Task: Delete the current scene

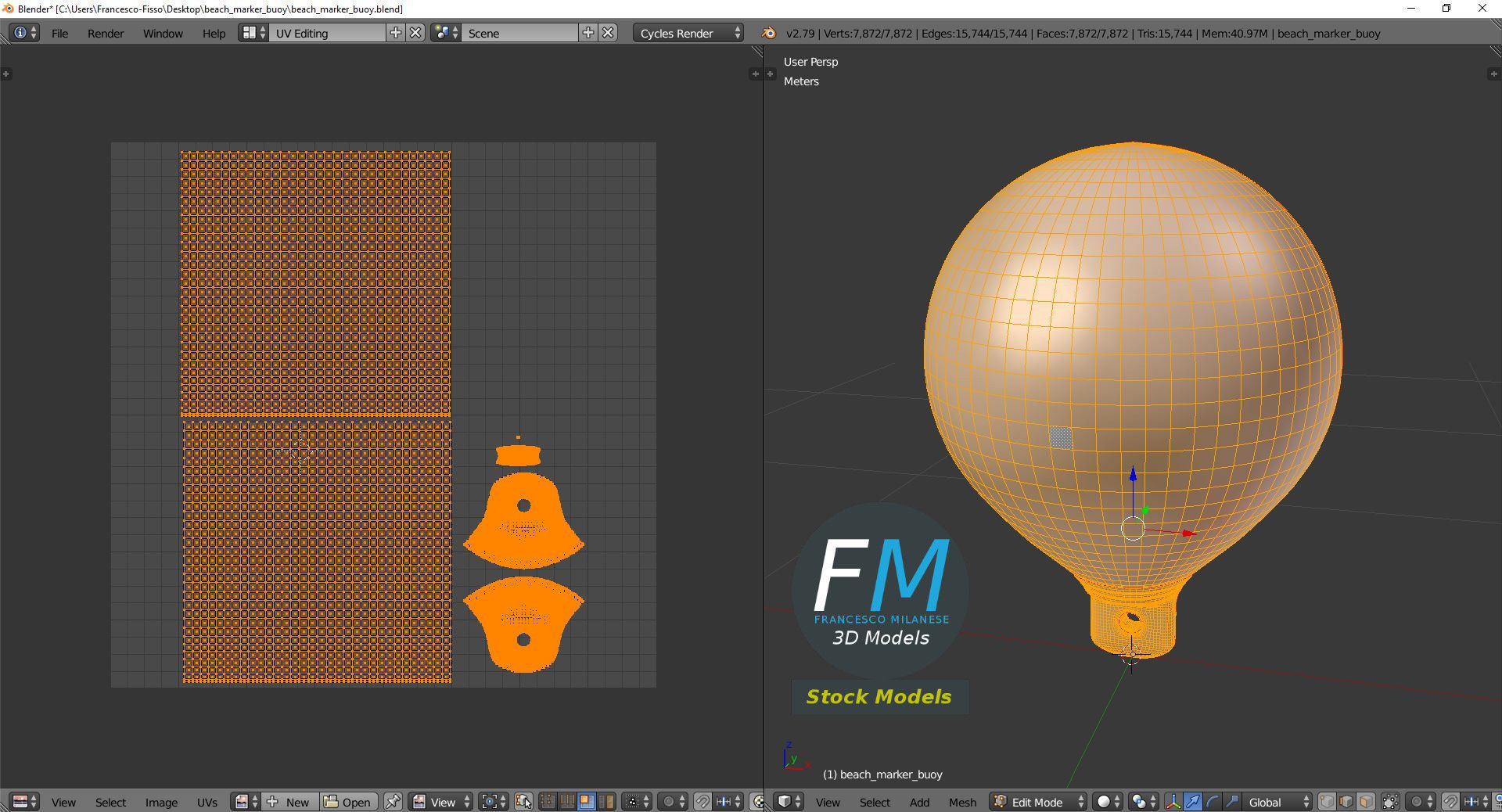Action: (x=608, y=33)
